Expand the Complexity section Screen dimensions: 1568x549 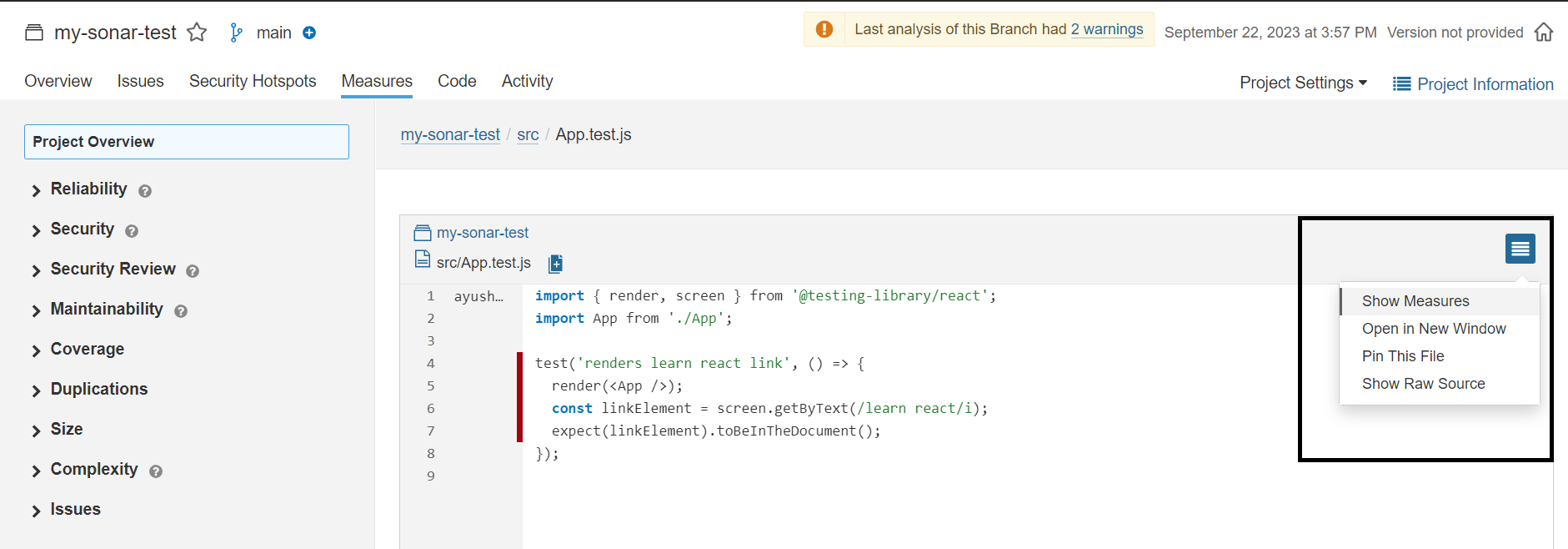click(36, 471)
